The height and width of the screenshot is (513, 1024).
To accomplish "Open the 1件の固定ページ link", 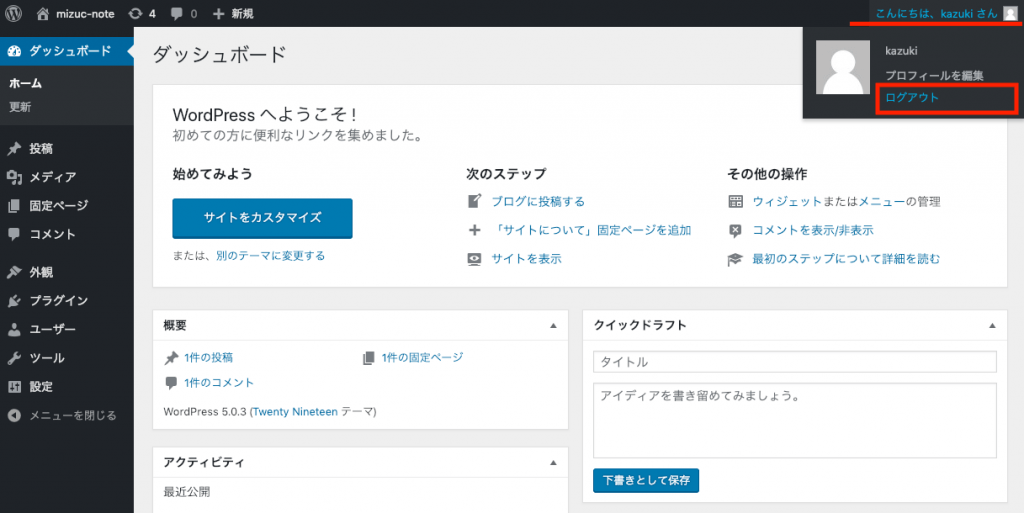I will pos(423,358).
